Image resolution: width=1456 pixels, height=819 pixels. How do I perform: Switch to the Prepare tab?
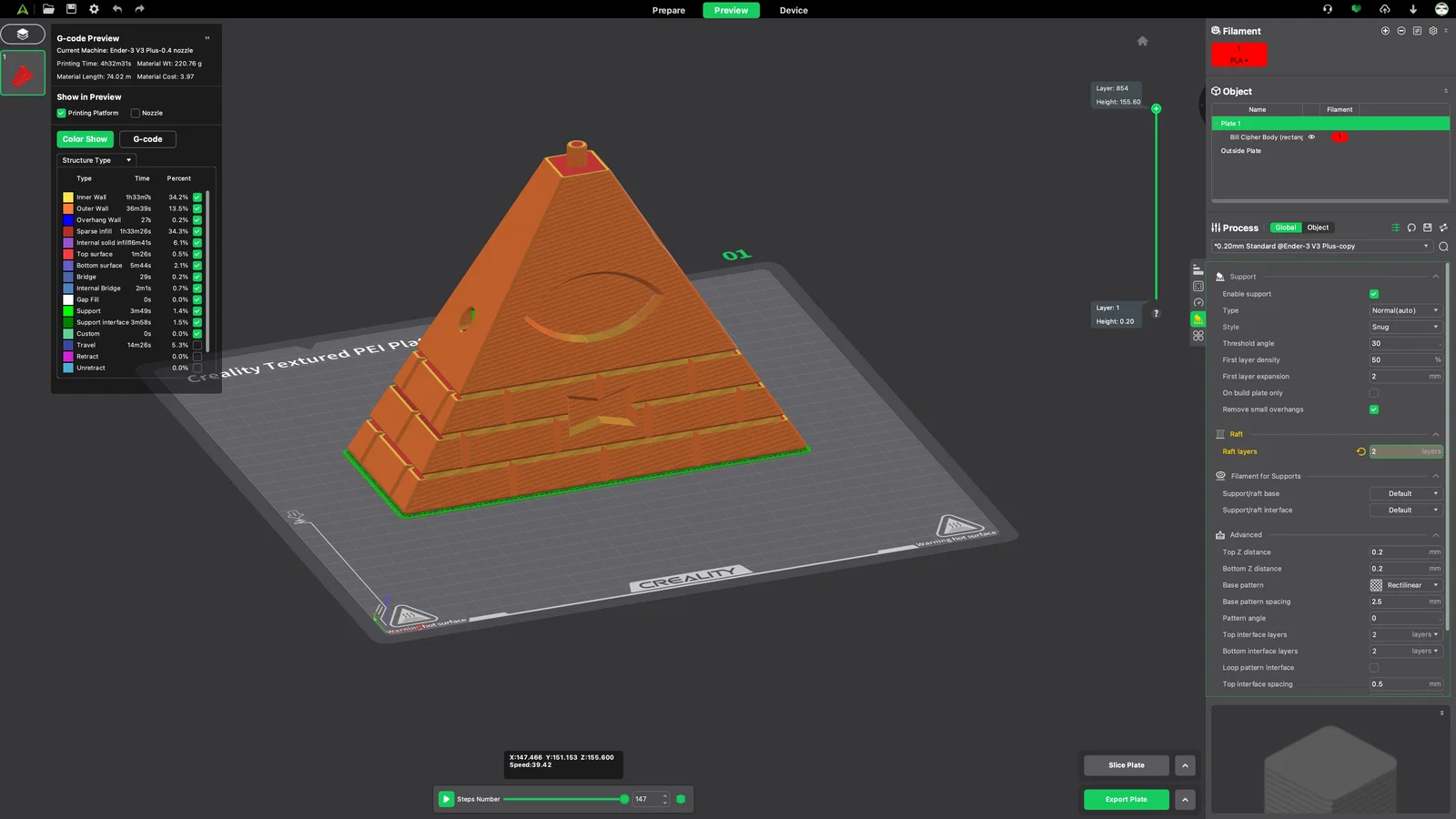click(x=669, y=10)
